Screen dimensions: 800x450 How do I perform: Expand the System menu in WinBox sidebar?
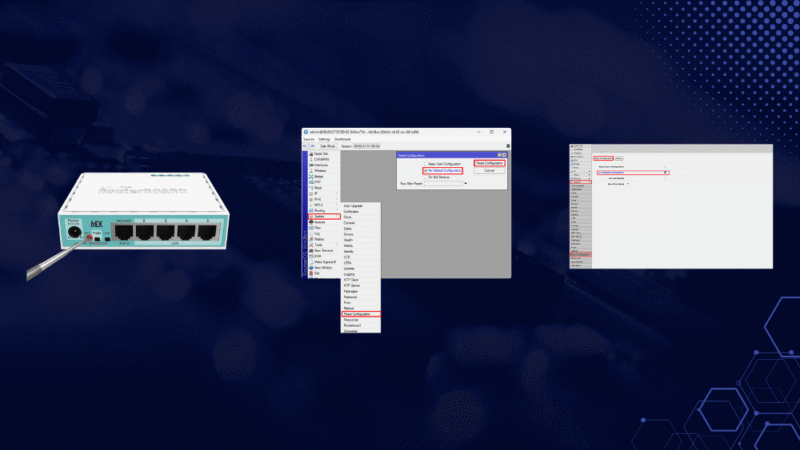(324, 216)
